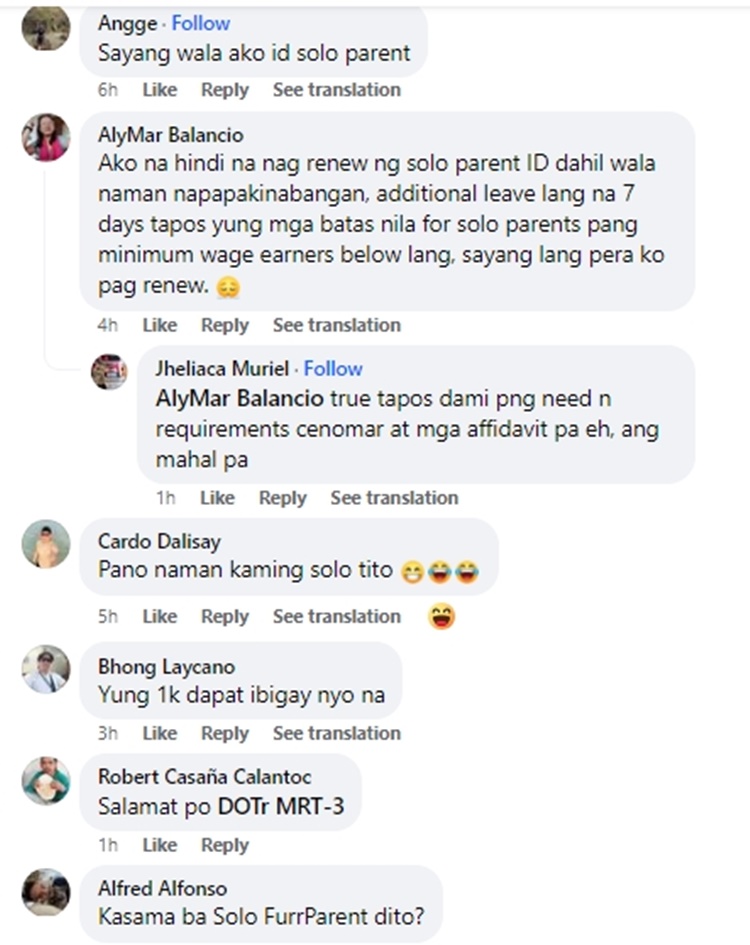Open Alfred Alfonso's profile avatar
This screenshot has height=945, width=750.
[46, 893]
